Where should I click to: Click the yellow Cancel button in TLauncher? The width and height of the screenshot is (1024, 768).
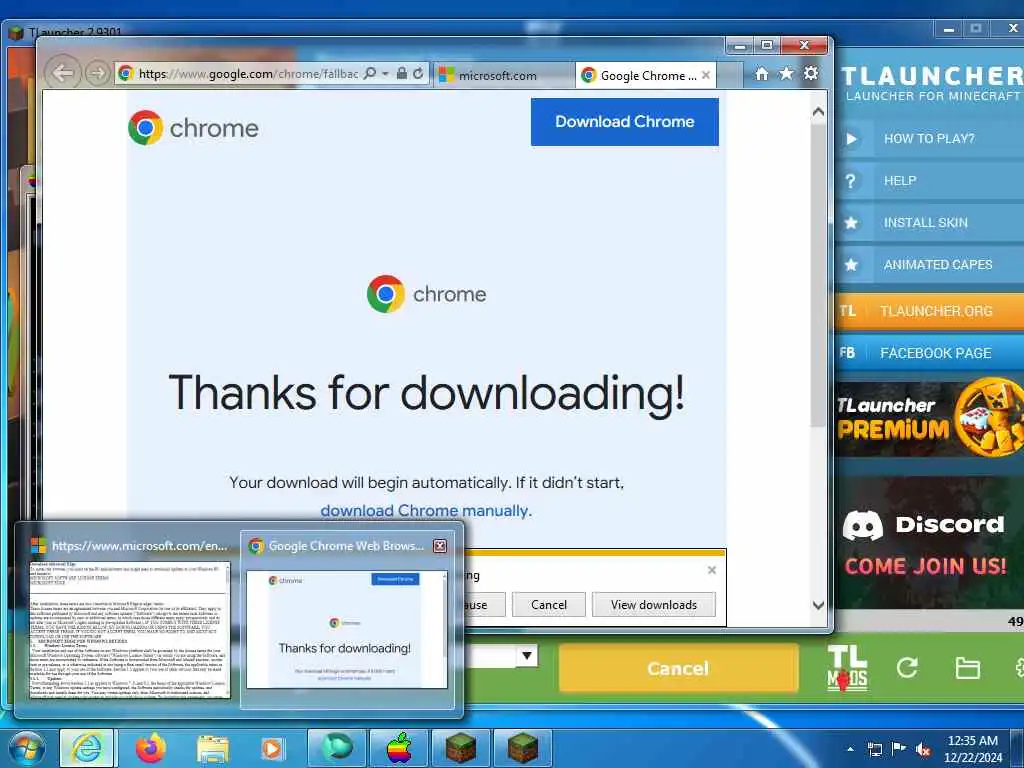pos(678,668)
